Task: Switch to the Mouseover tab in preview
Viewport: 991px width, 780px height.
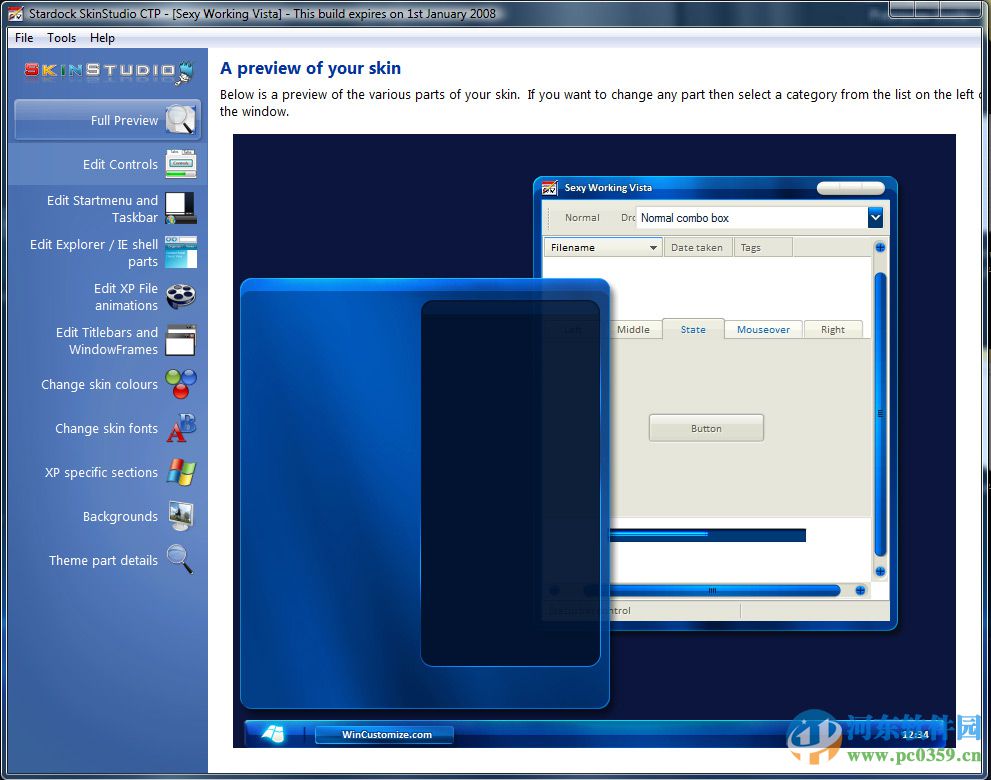Action: (763, 329)
